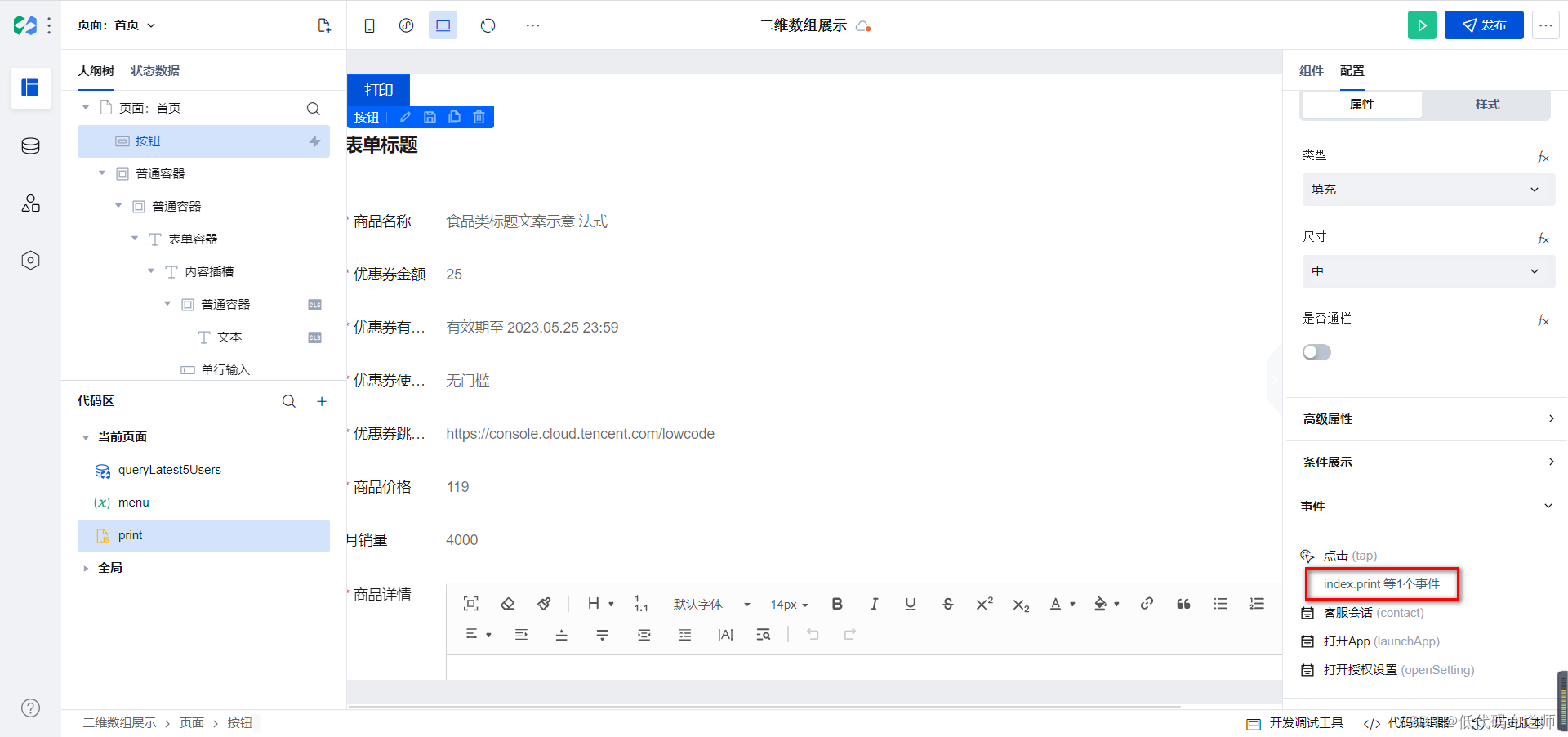Screen dimensions: 1568x737
Task: Open the help question mark icon
Action: 30,708
